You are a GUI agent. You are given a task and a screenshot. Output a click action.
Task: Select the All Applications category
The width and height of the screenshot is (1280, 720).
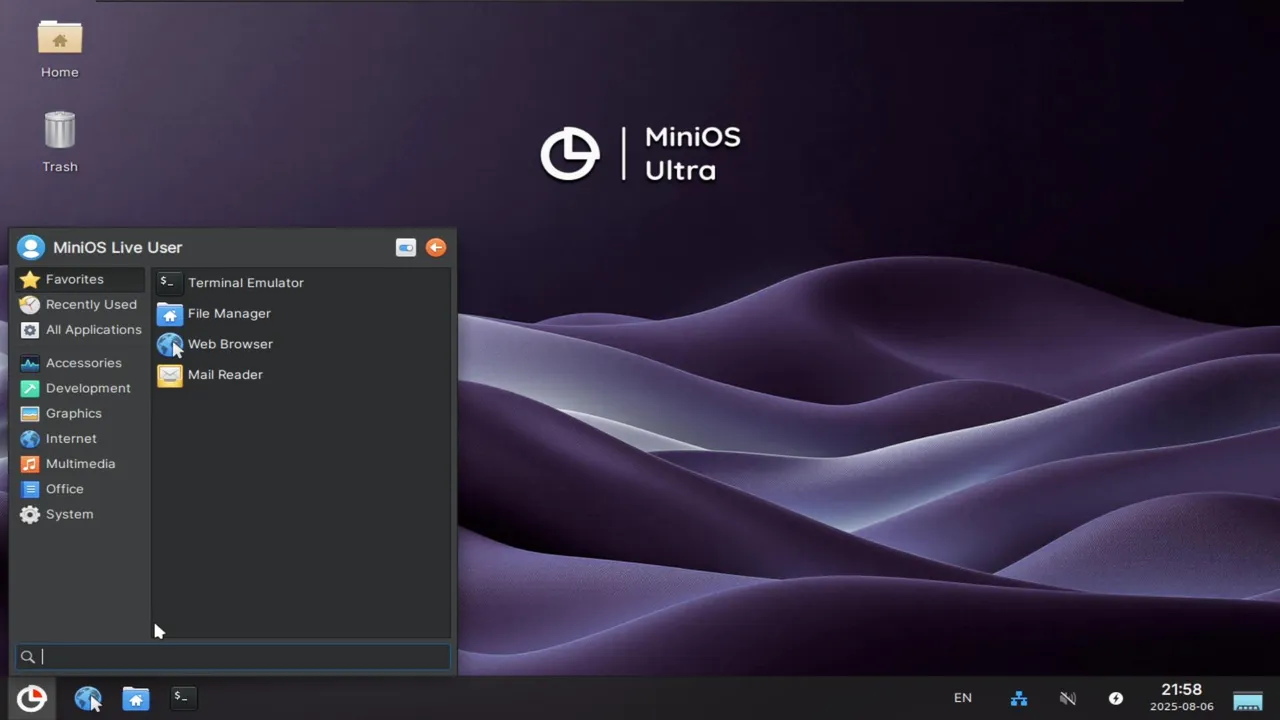pyautogui.click(x=80, y=330)
